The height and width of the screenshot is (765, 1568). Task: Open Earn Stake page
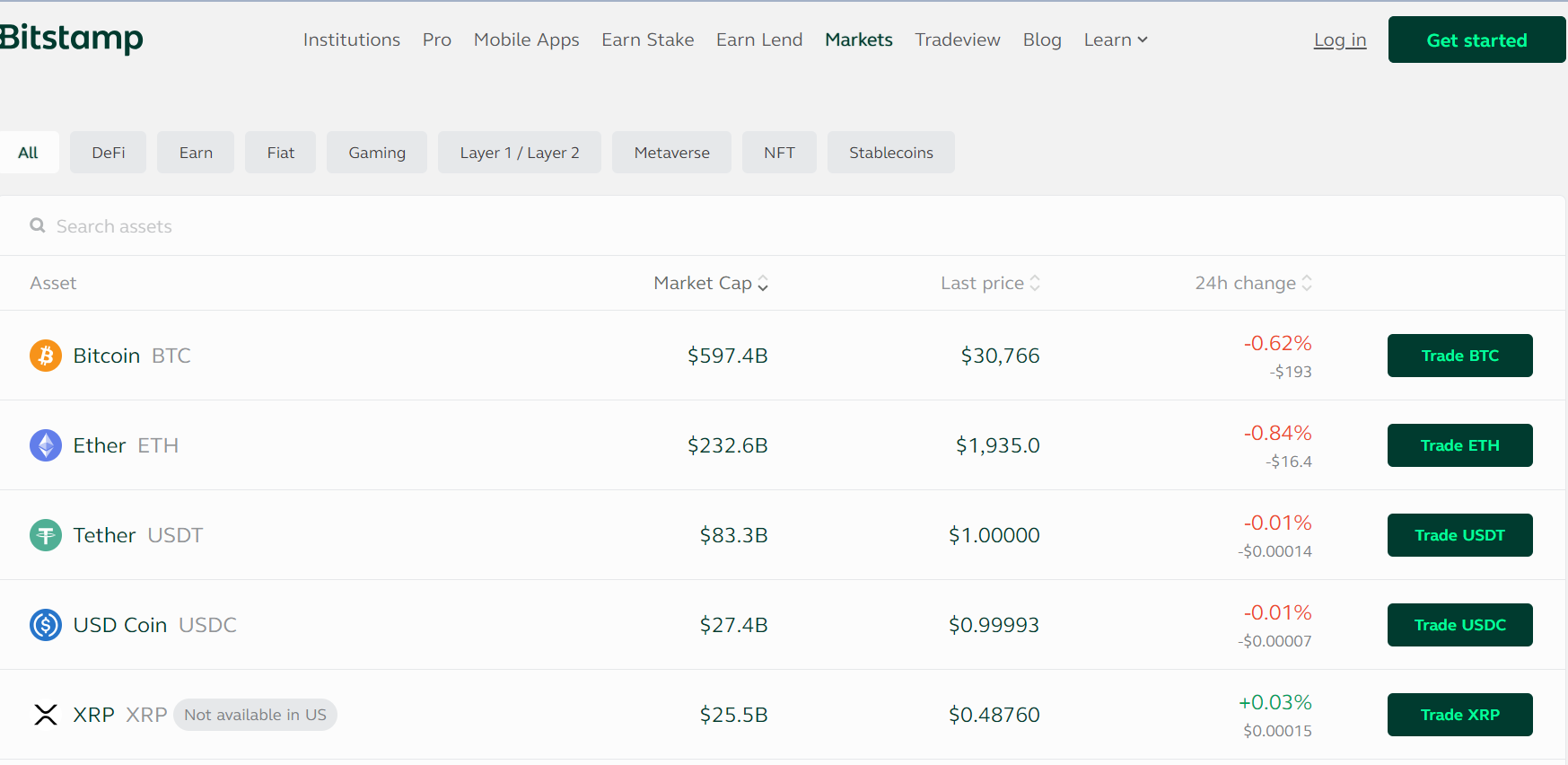(648, 40)
